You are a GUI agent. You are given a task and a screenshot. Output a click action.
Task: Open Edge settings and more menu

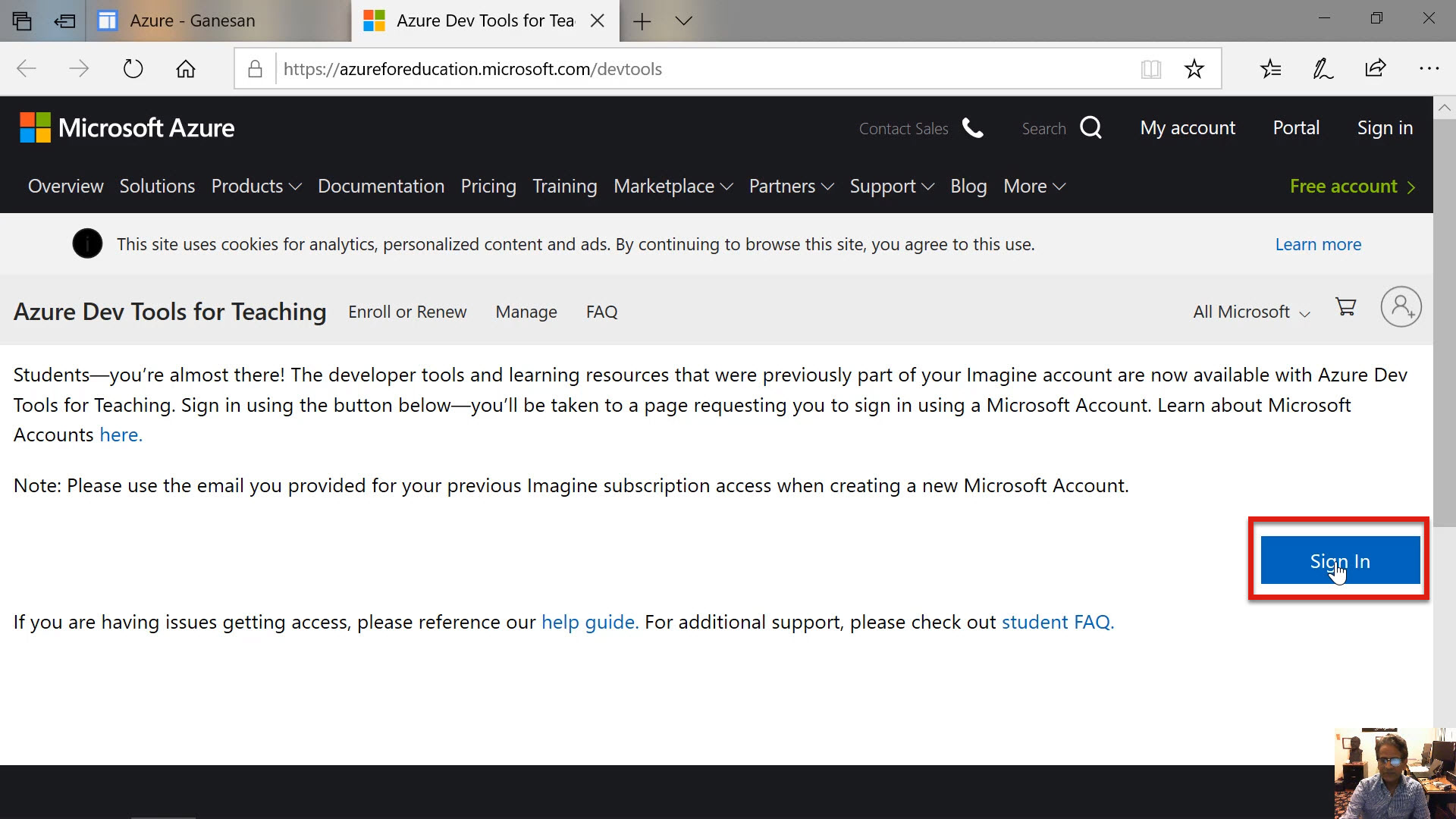click(x=1429, y=69)
